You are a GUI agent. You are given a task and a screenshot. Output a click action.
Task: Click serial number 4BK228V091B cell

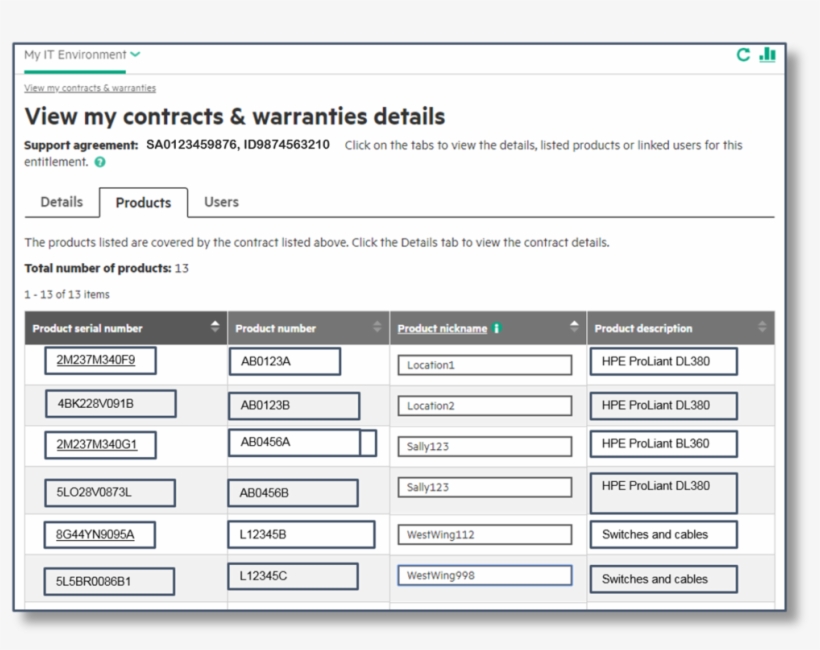point(111,404)
